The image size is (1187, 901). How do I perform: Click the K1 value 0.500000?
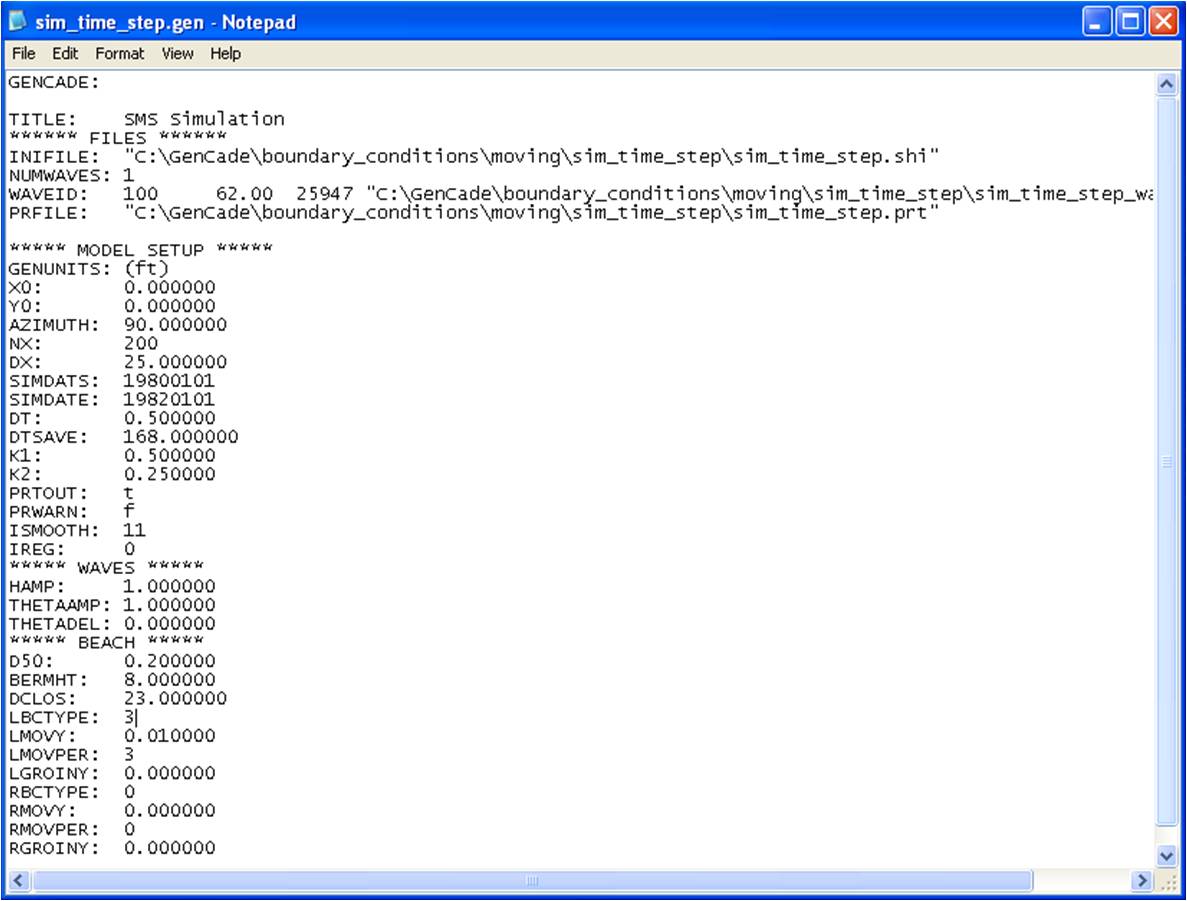(x=170, y=456)
